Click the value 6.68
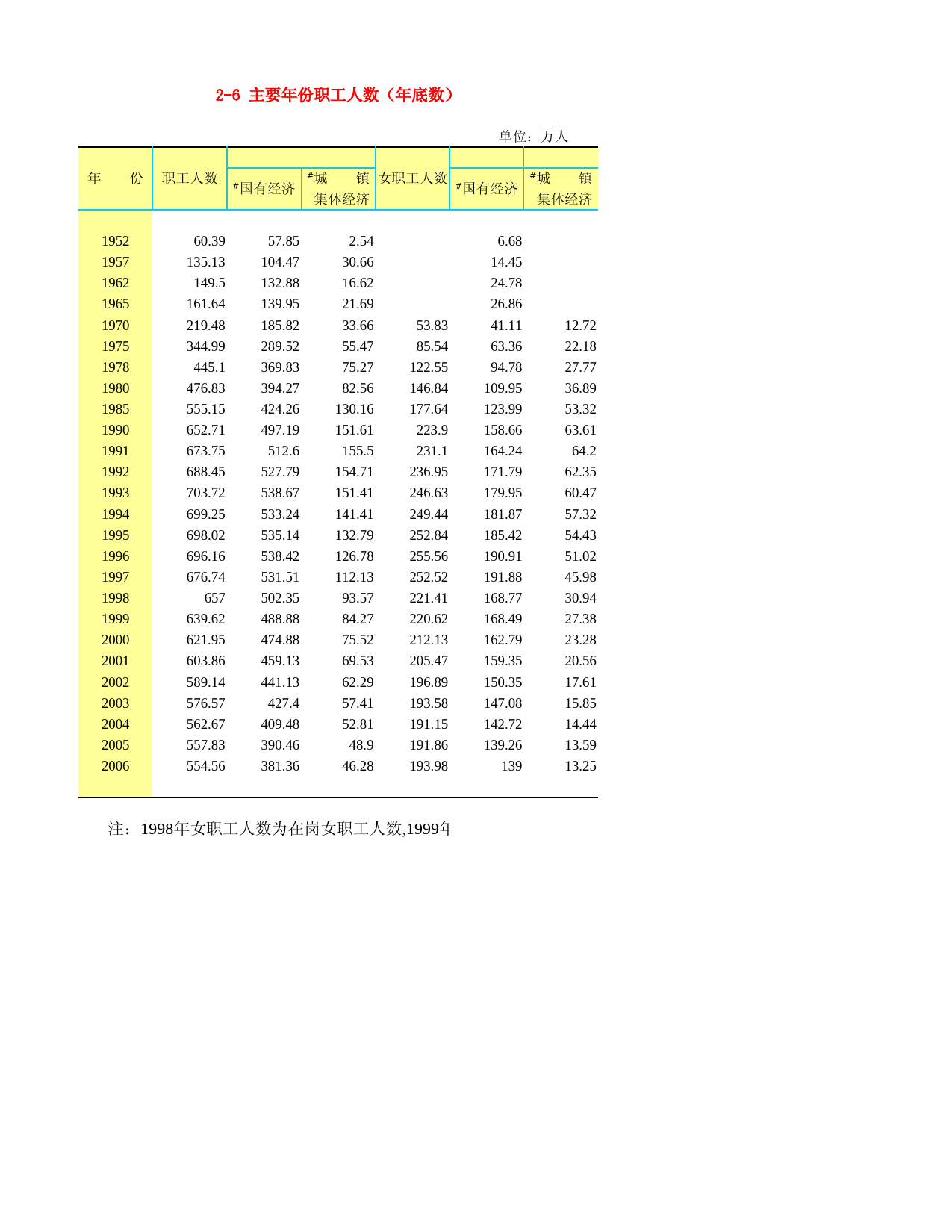 pos(510,241)
